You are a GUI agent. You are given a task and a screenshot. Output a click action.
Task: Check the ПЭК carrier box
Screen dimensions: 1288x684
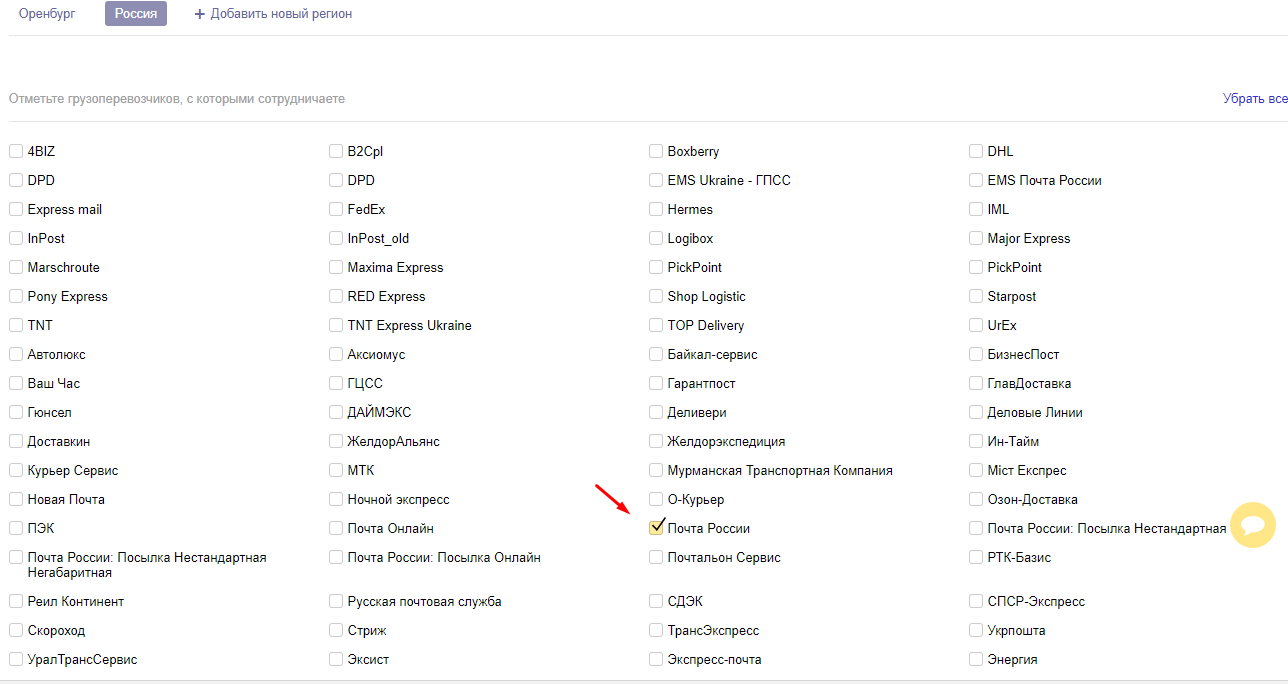(x=16, y=528)
